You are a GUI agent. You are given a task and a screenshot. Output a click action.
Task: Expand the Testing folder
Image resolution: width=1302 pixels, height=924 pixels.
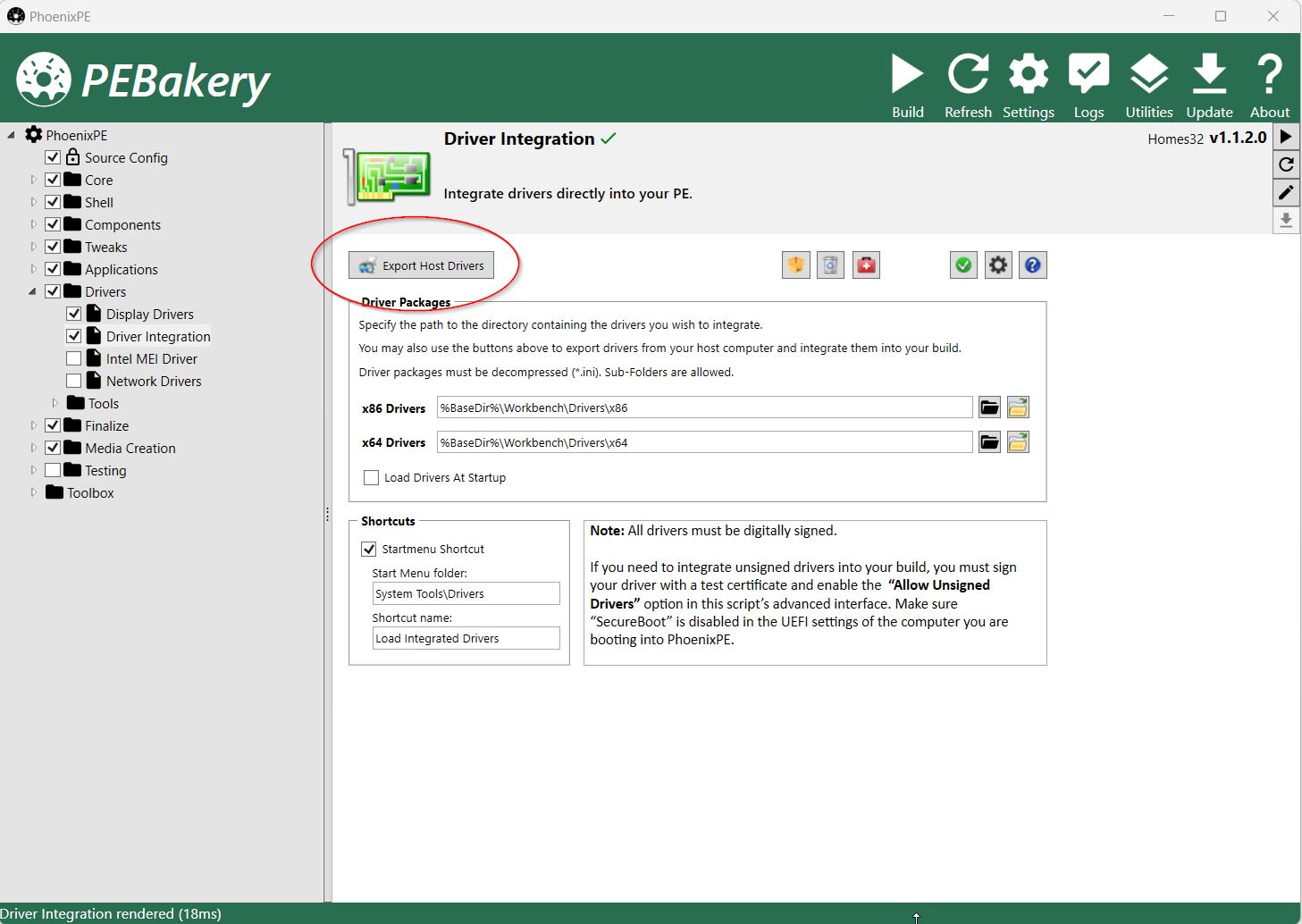point(34,470)
